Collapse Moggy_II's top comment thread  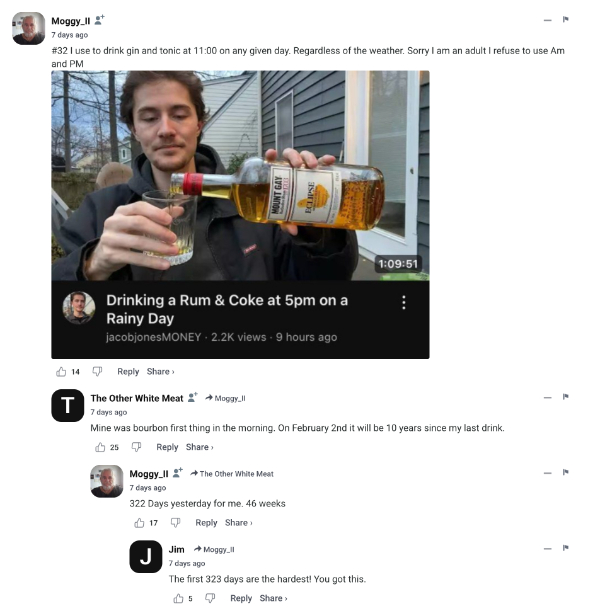547,19
